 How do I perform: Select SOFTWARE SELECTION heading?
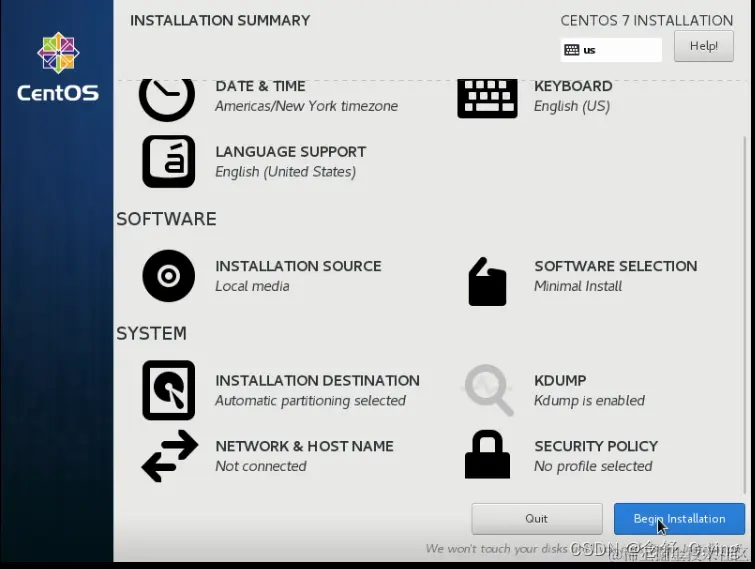pos(616,266)
